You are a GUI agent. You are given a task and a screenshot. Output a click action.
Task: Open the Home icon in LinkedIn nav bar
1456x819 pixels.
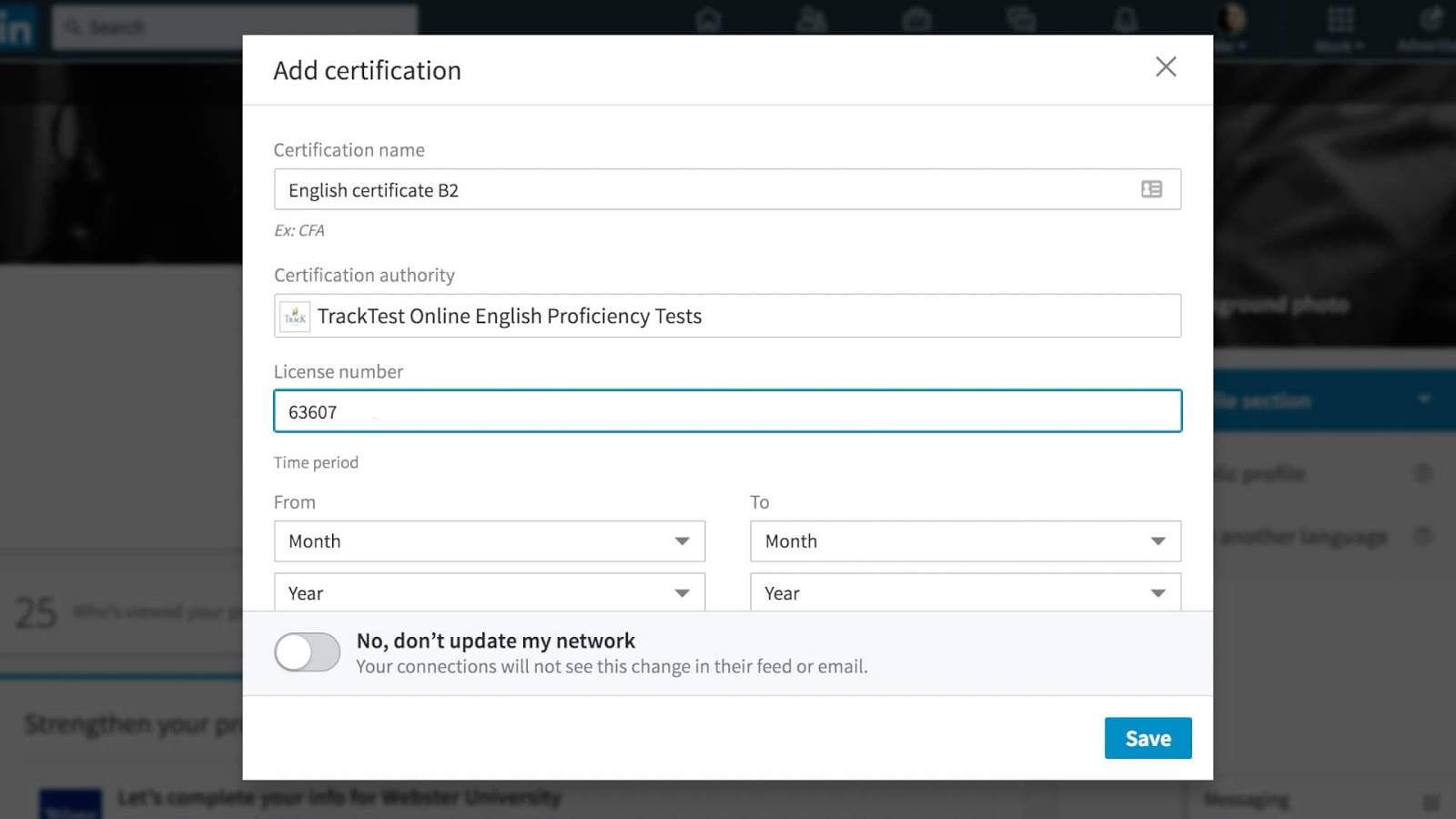708,20
